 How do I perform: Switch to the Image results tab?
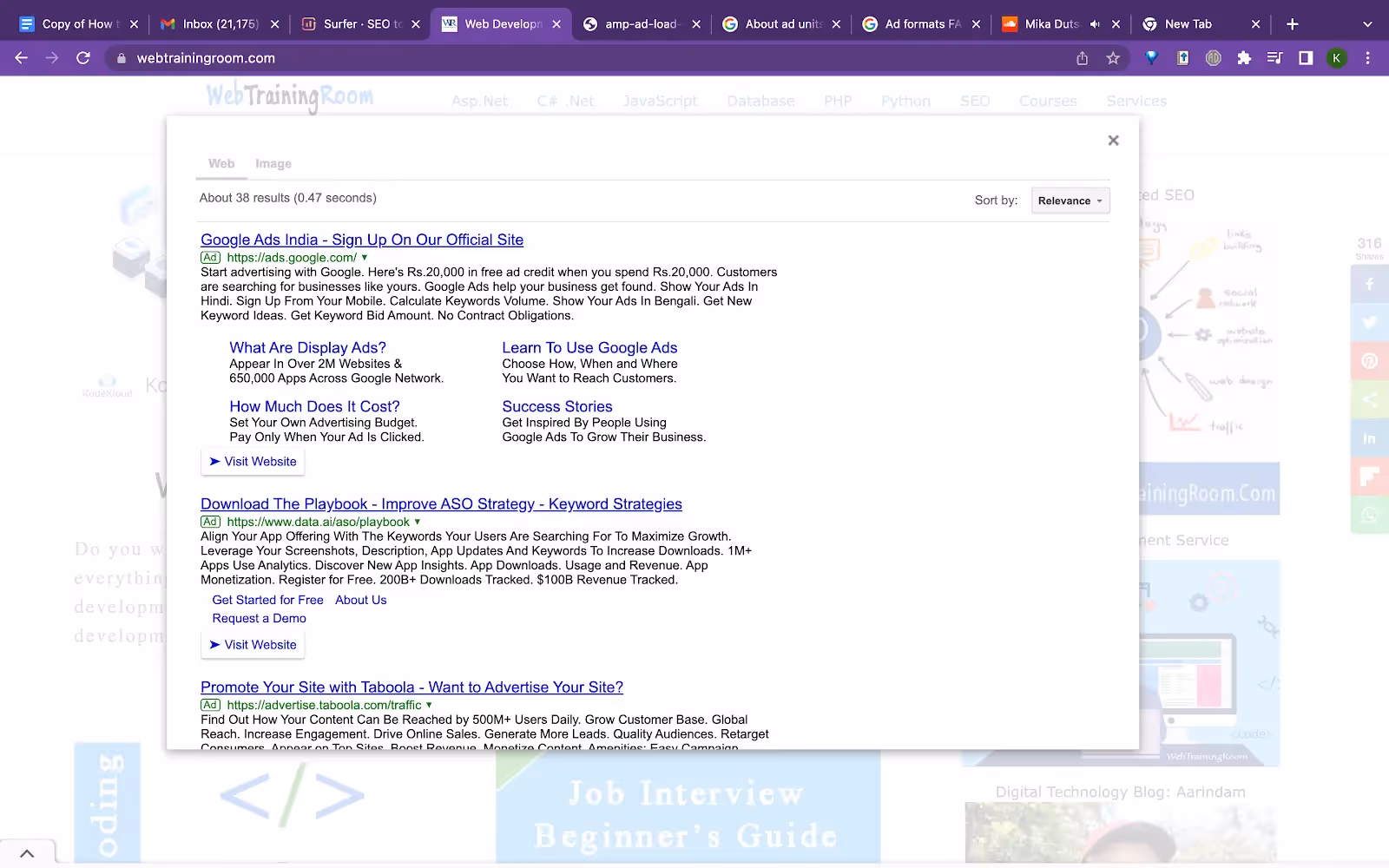(273, 163)
